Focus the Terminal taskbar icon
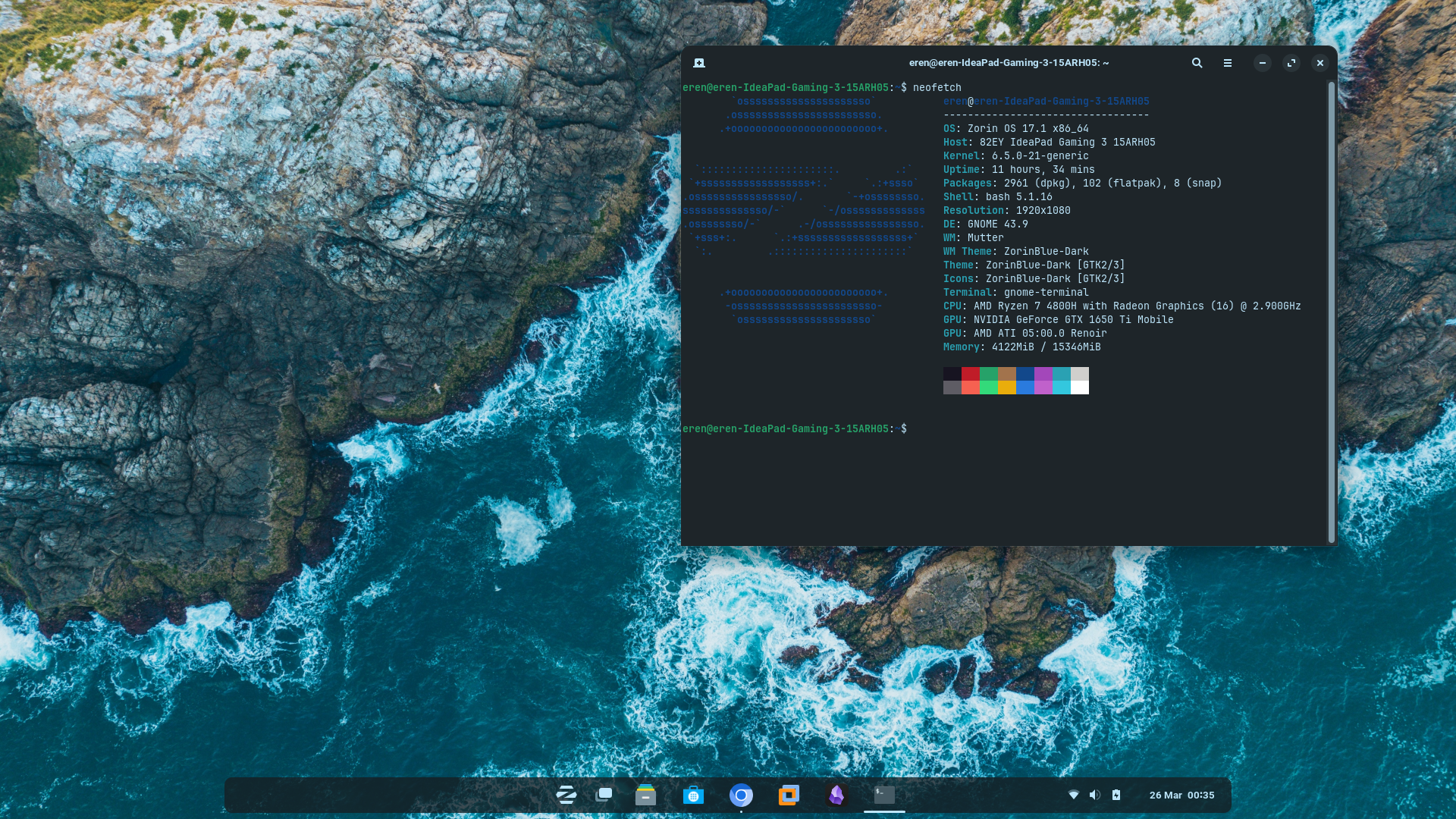Viewport: 1456px width, 819px height. pos(884,795)
